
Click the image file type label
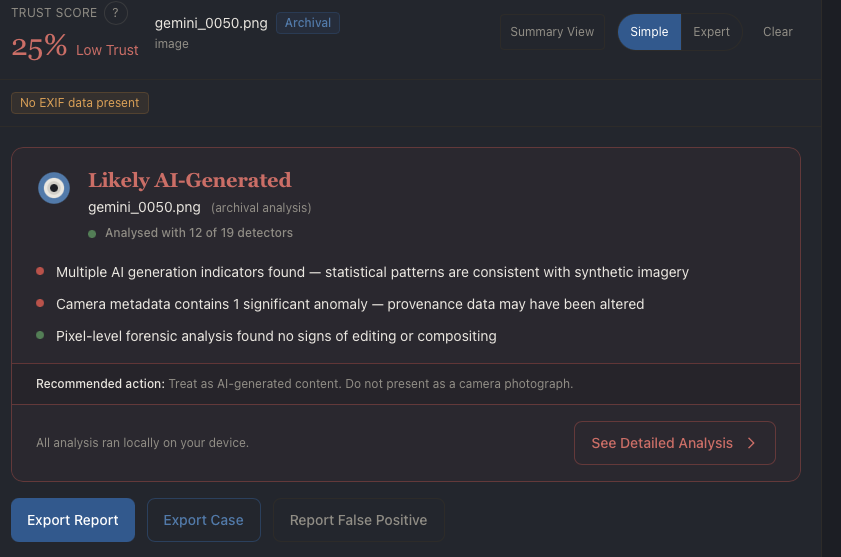172,43
